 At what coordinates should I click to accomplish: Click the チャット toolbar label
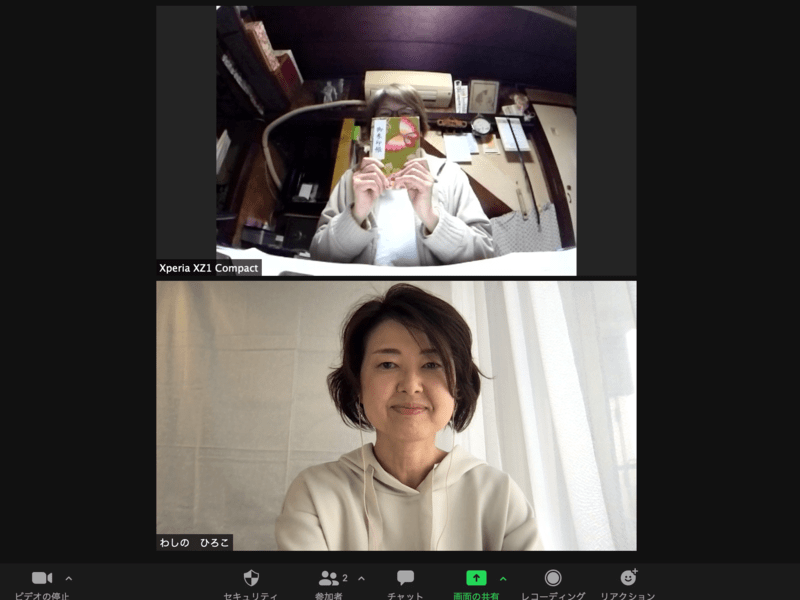(405, 596)
